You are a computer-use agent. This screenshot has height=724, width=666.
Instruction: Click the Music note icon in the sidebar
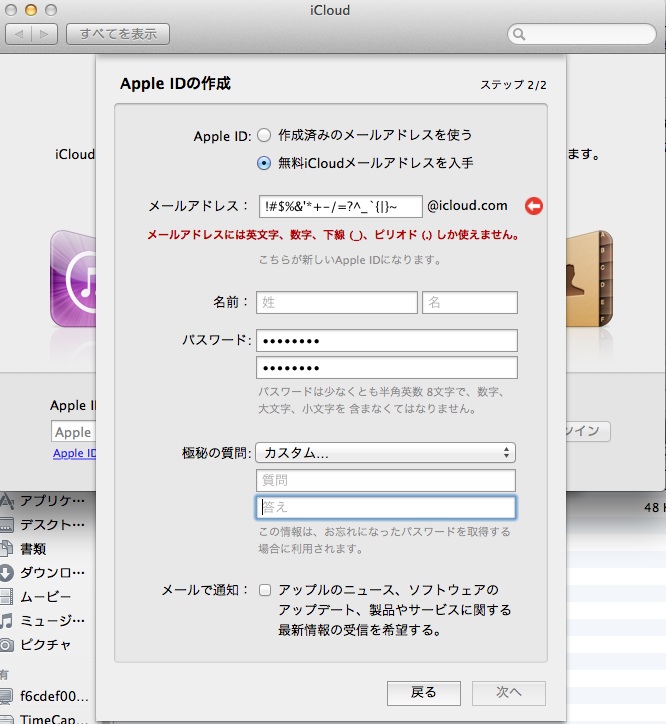[6, 621]
